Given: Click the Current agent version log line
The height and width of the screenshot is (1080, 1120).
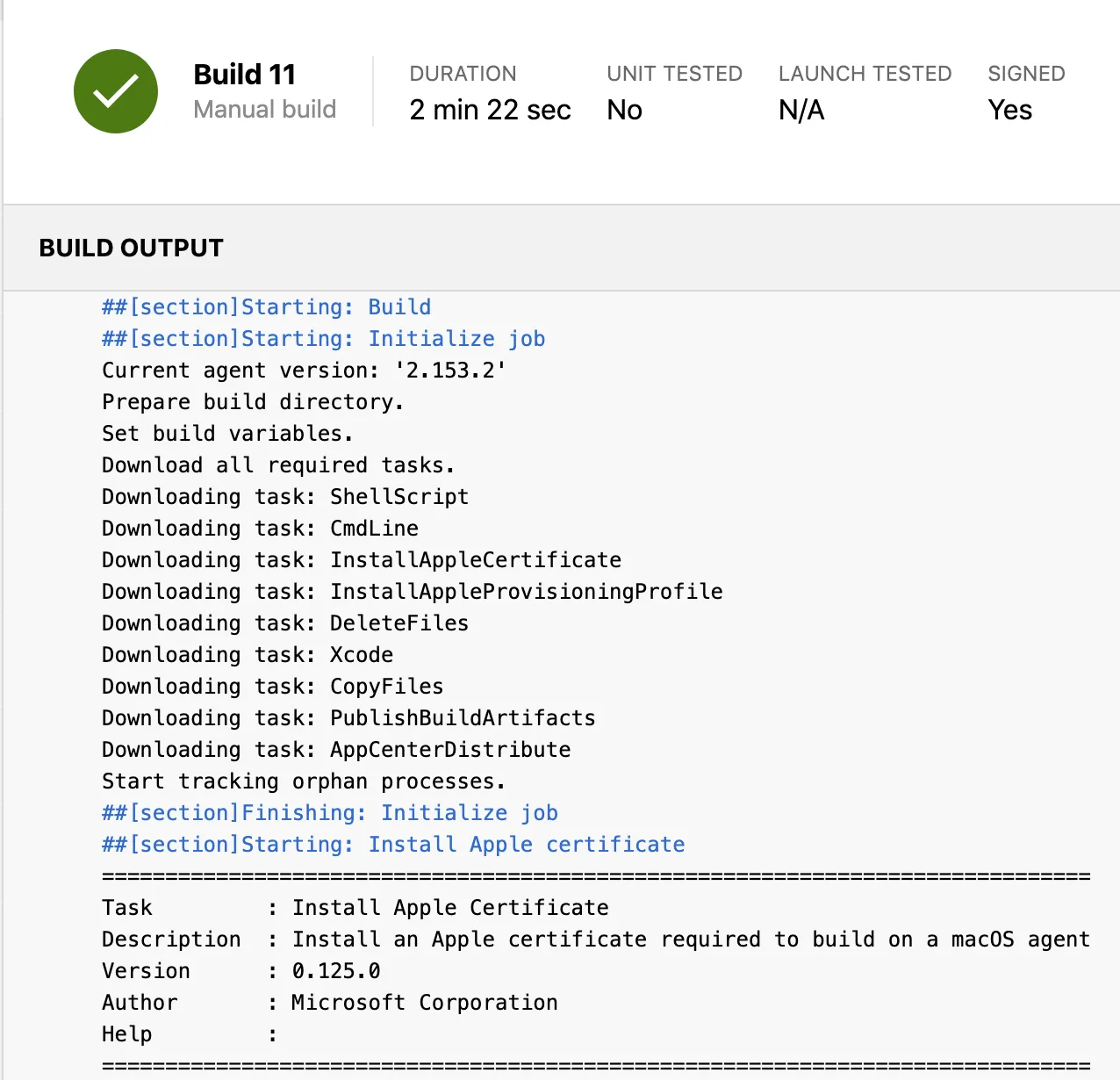Looking at the screenshot, I should tap(304, 371).
